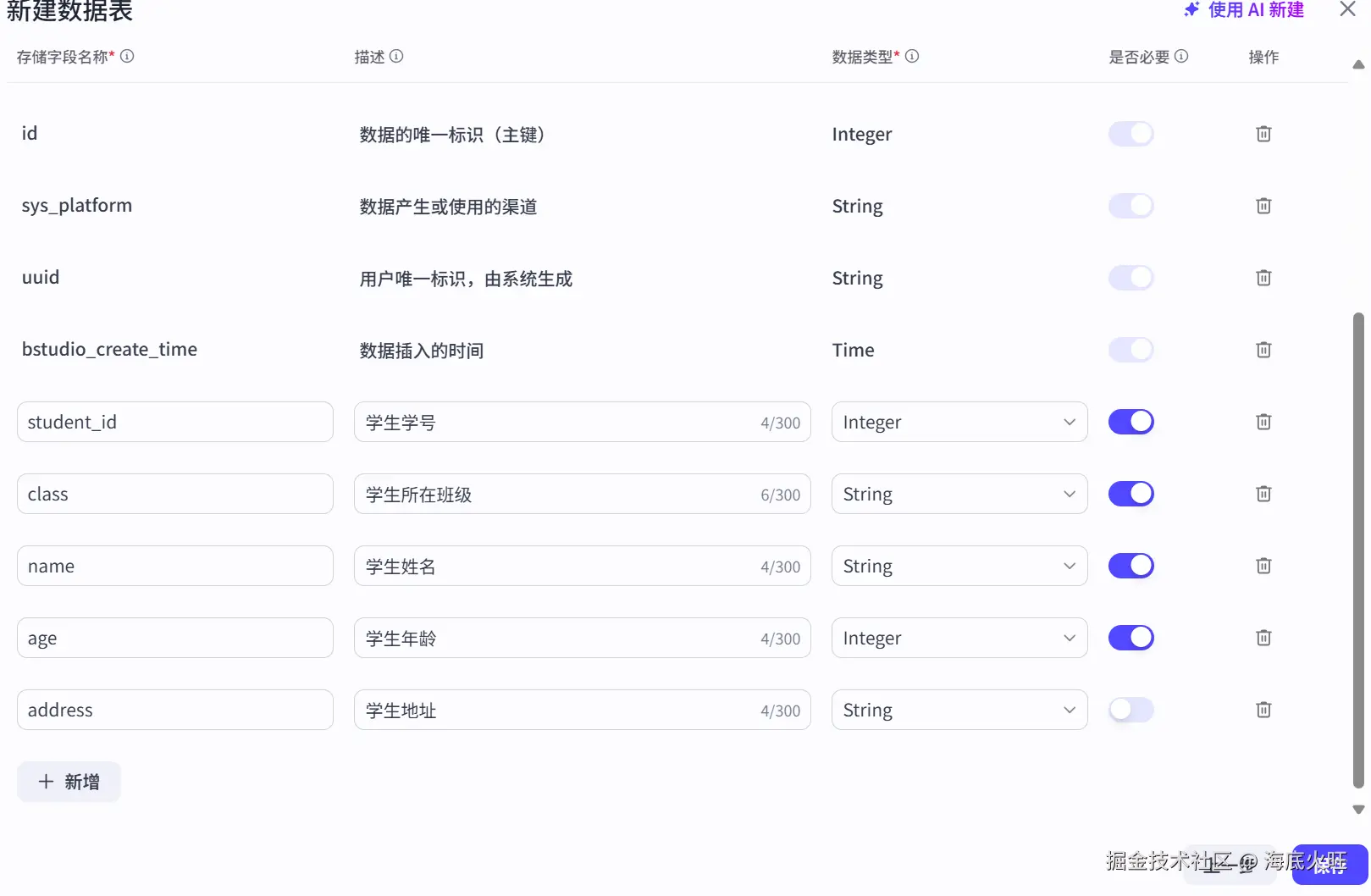The height and width of the screenshot is (896, 1371).
Task: Edit the address field name input
Action: coord(175,710)
